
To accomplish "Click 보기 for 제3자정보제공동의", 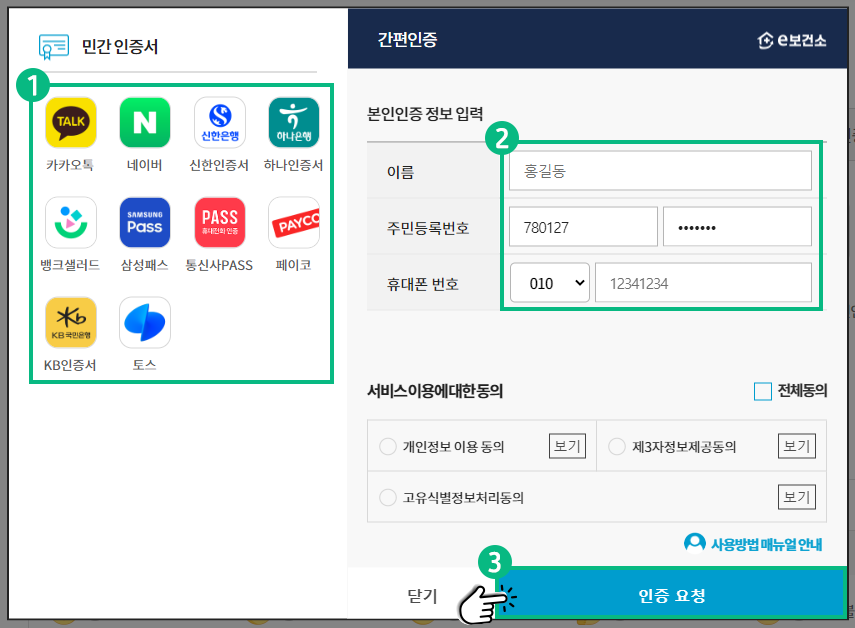I will point(797,446).
